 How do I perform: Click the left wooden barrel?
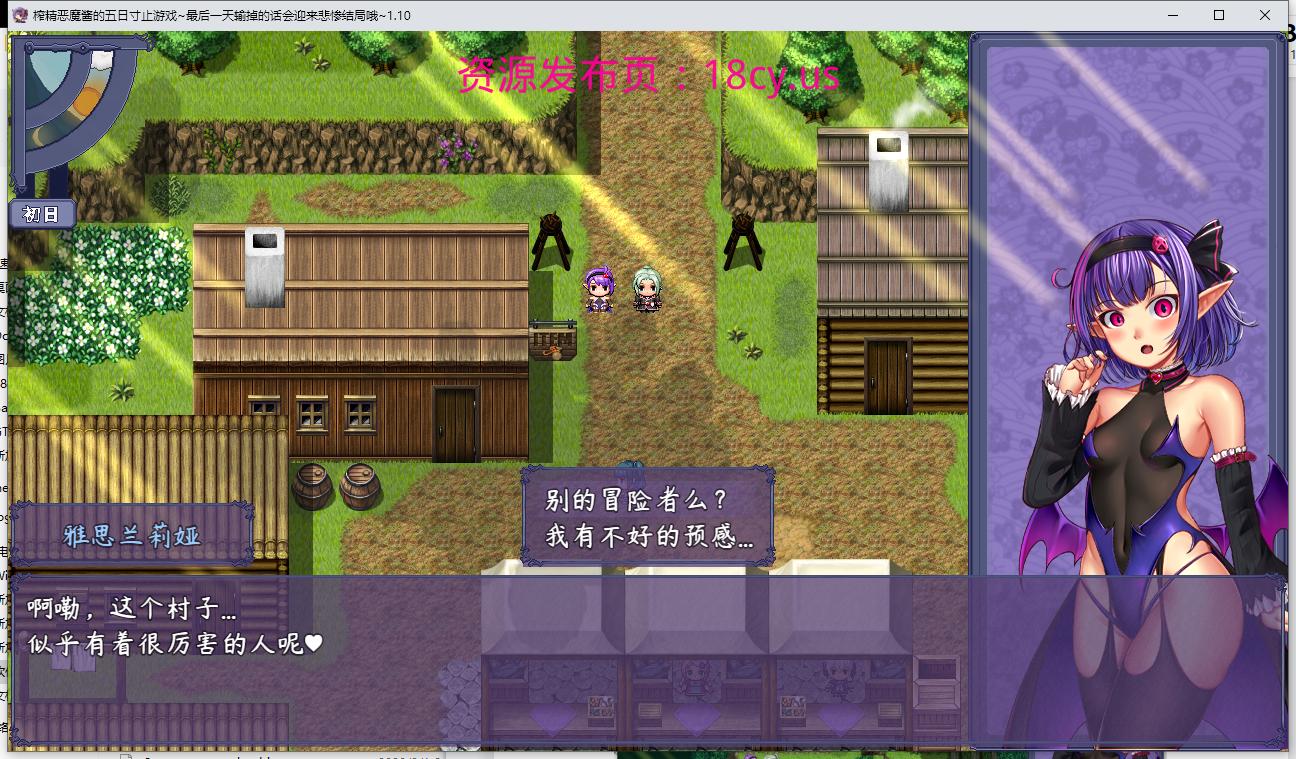point(312,486)
